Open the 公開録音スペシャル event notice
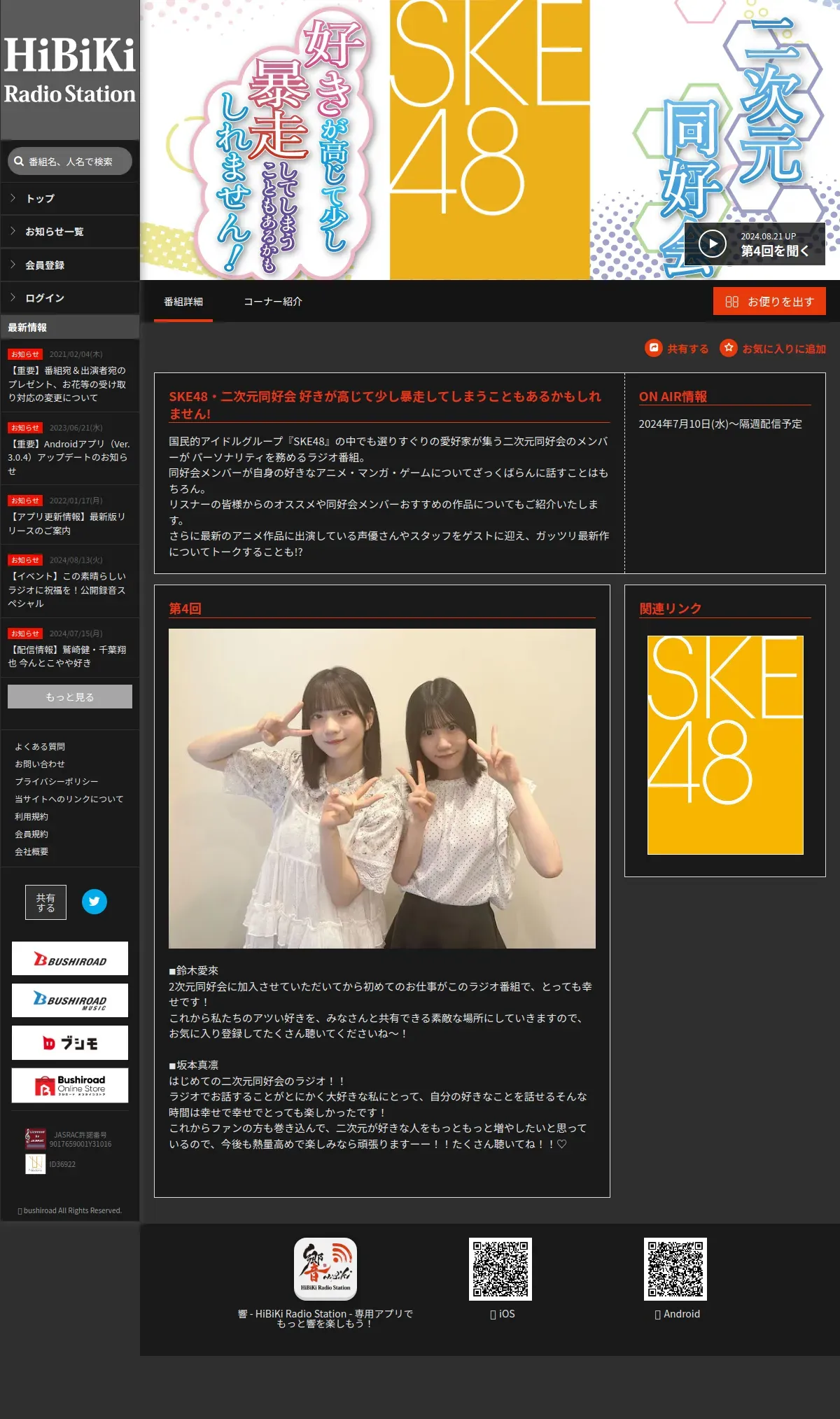 click(70, 582)
